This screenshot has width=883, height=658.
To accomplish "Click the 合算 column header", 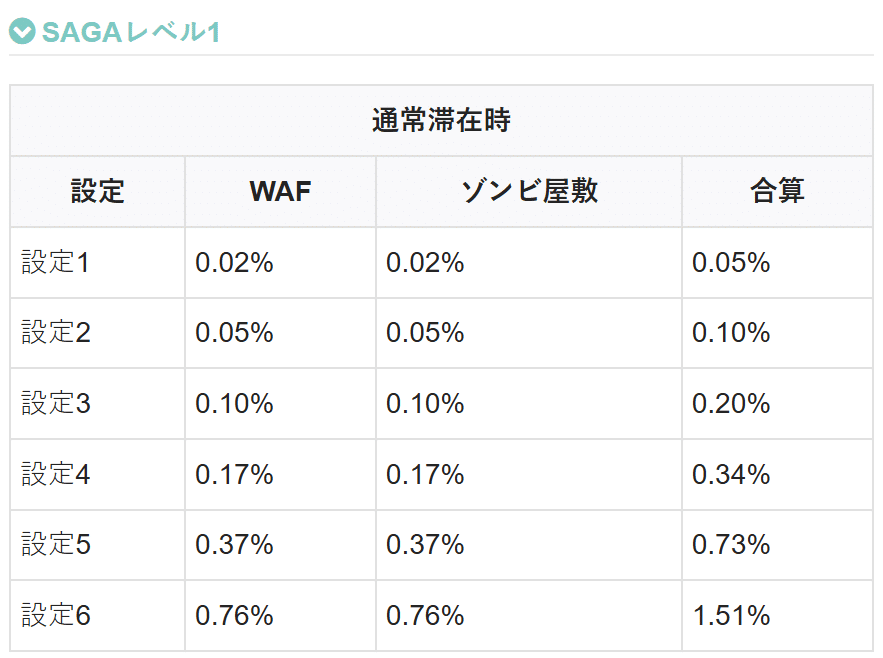I will 778,192.
